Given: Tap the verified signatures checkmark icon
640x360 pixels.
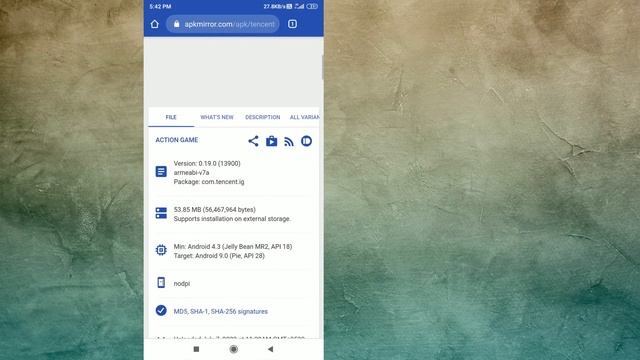Looking at the screenshot, I should coord(161,311).
